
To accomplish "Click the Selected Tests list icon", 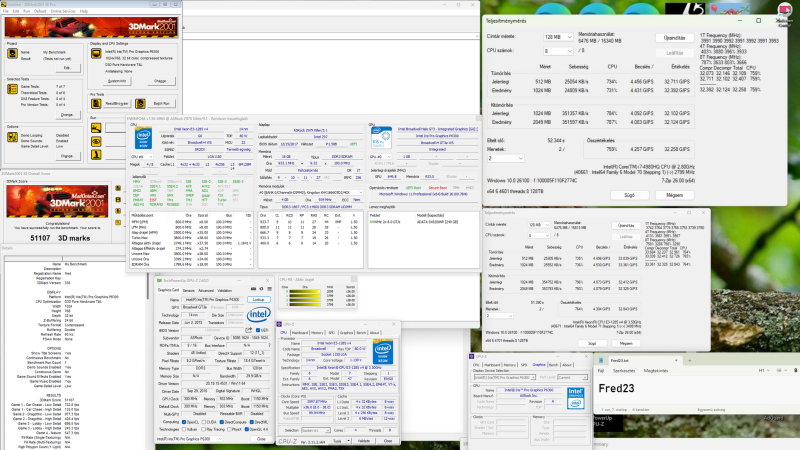I will coord(12,89).
